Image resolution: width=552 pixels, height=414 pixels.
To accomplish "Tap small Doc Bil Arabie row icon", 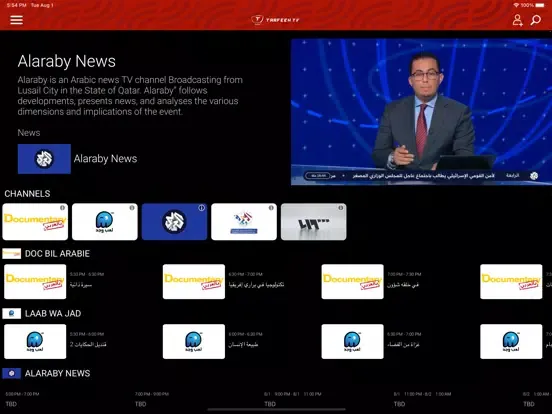I will click(x=12, y=253).
